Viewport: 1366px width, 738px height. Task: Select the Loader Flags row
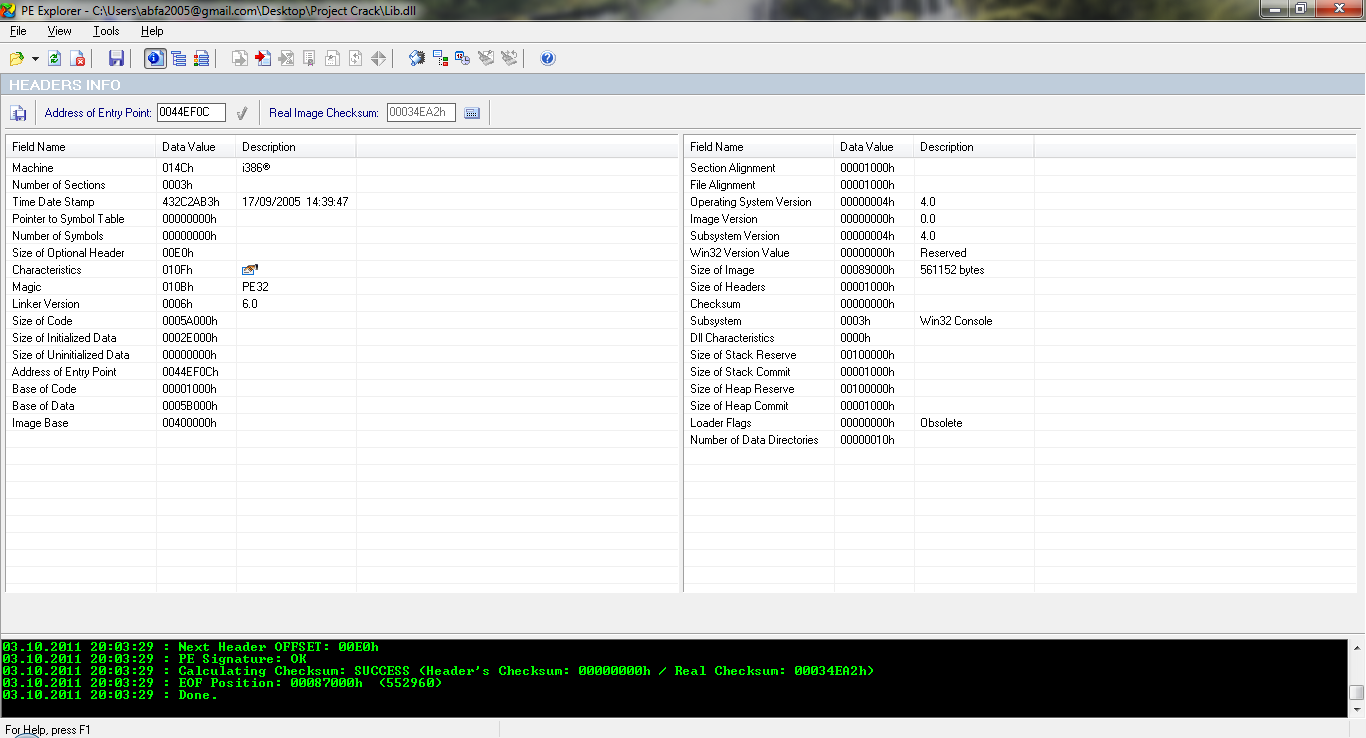pos(1020,423)
